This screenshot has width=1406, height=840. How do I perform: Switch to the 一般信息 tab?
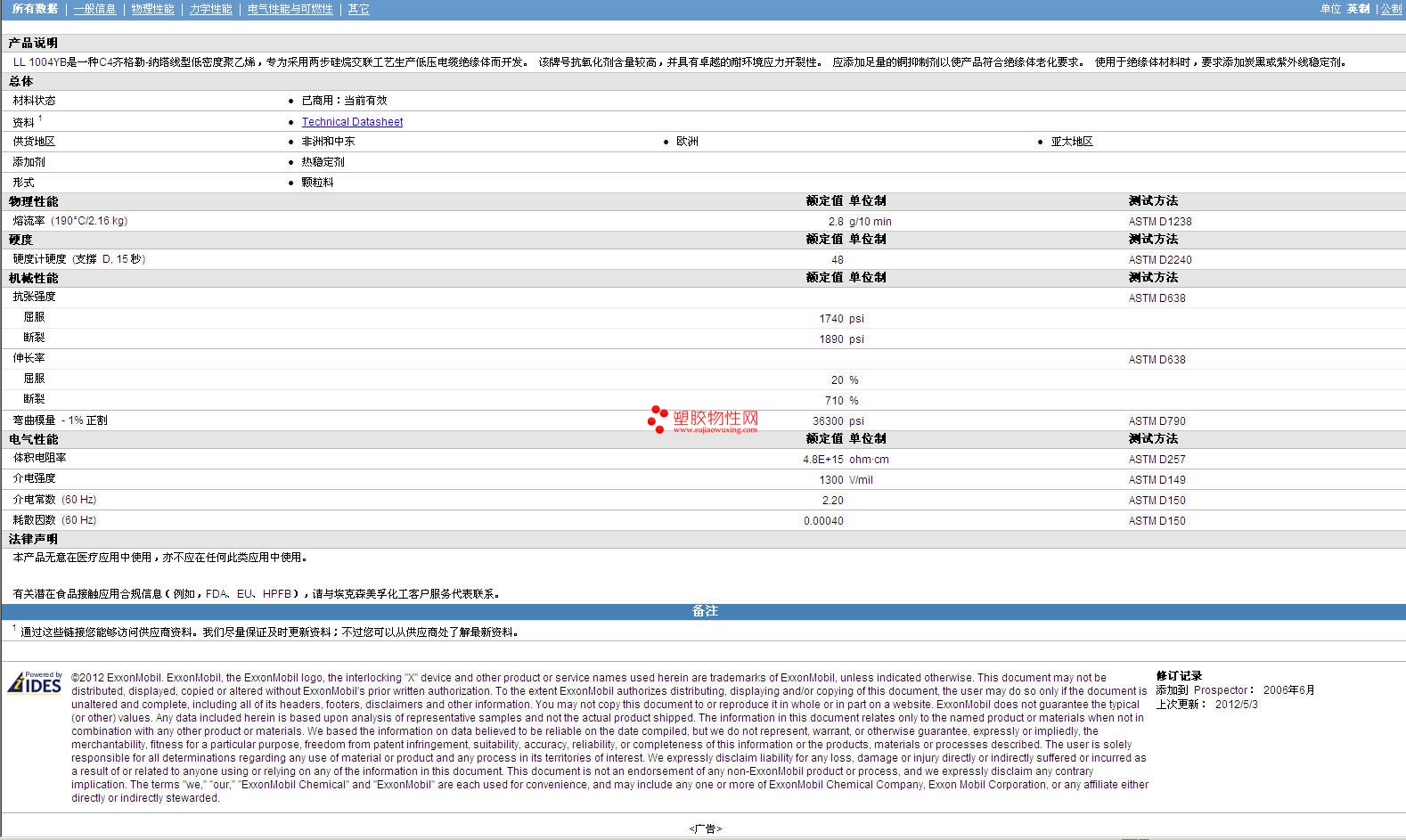click(x=94, y=9)
